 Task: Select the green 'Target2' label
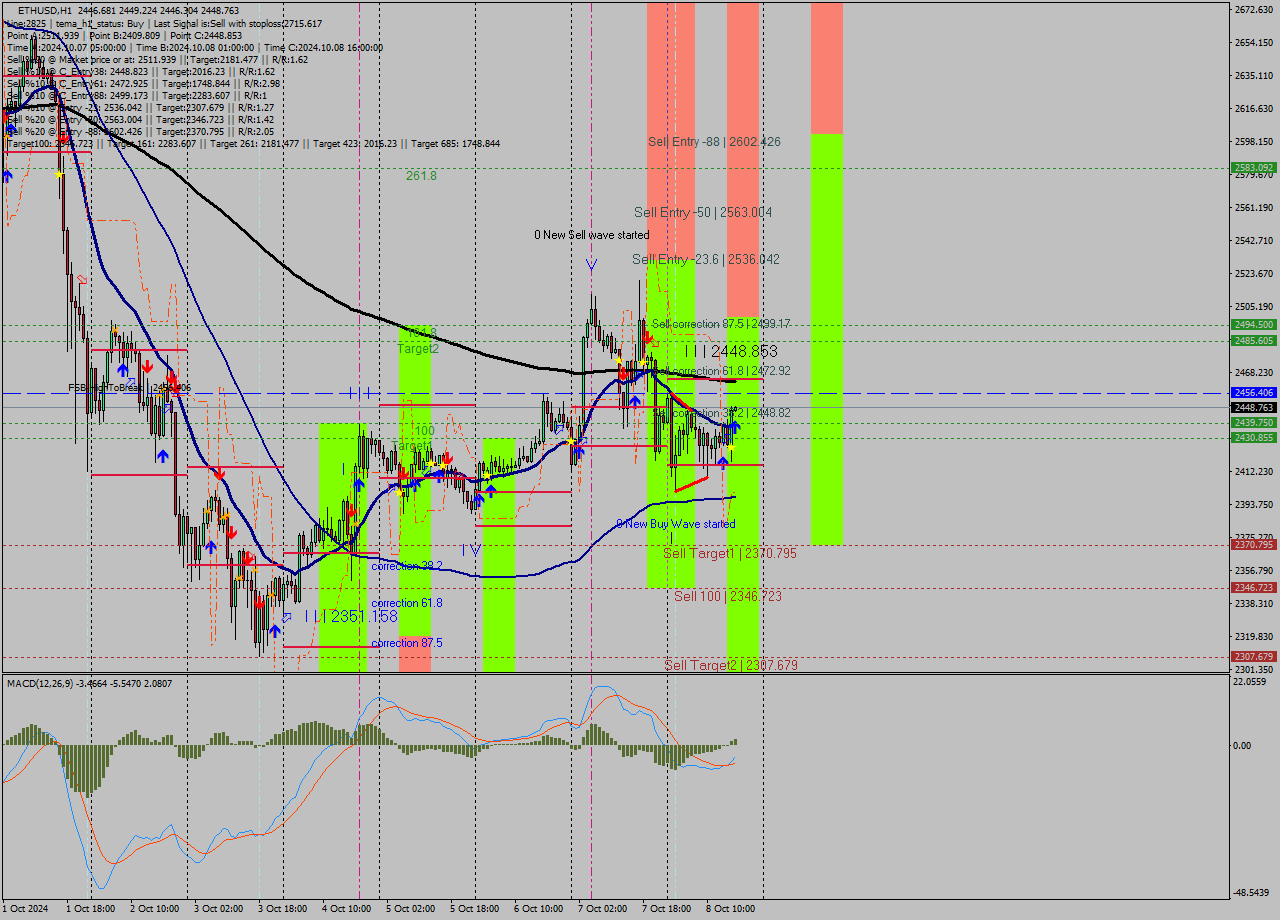point(418,349)
